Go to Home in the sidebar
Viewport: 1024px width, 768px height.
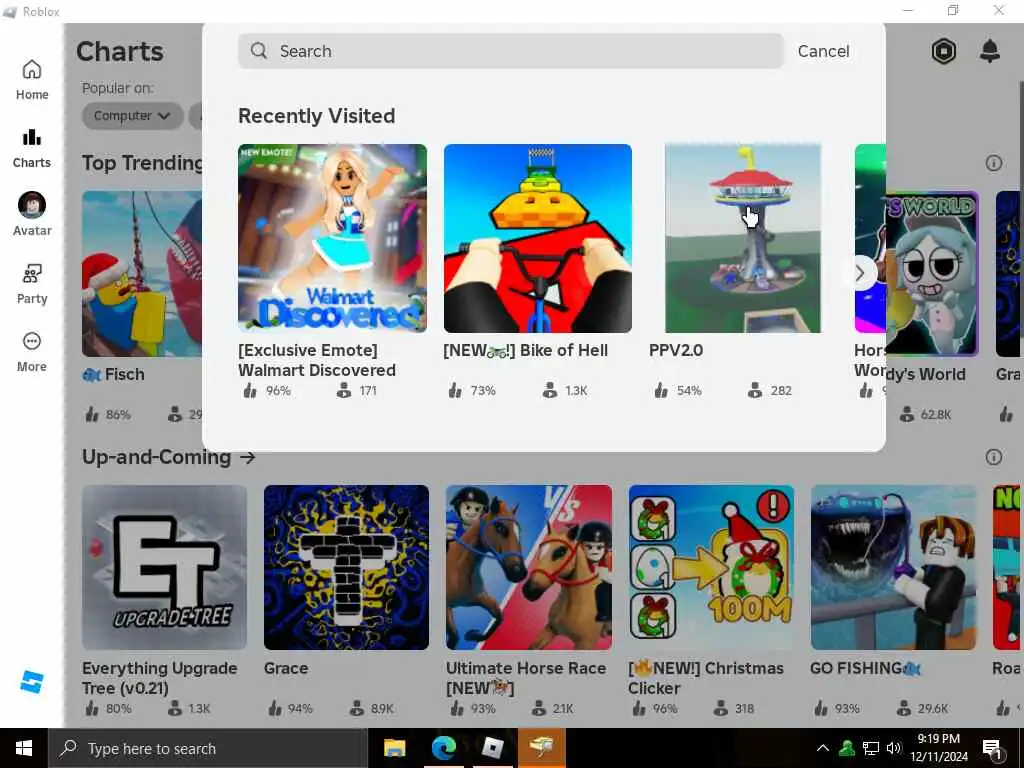point(32,80)
